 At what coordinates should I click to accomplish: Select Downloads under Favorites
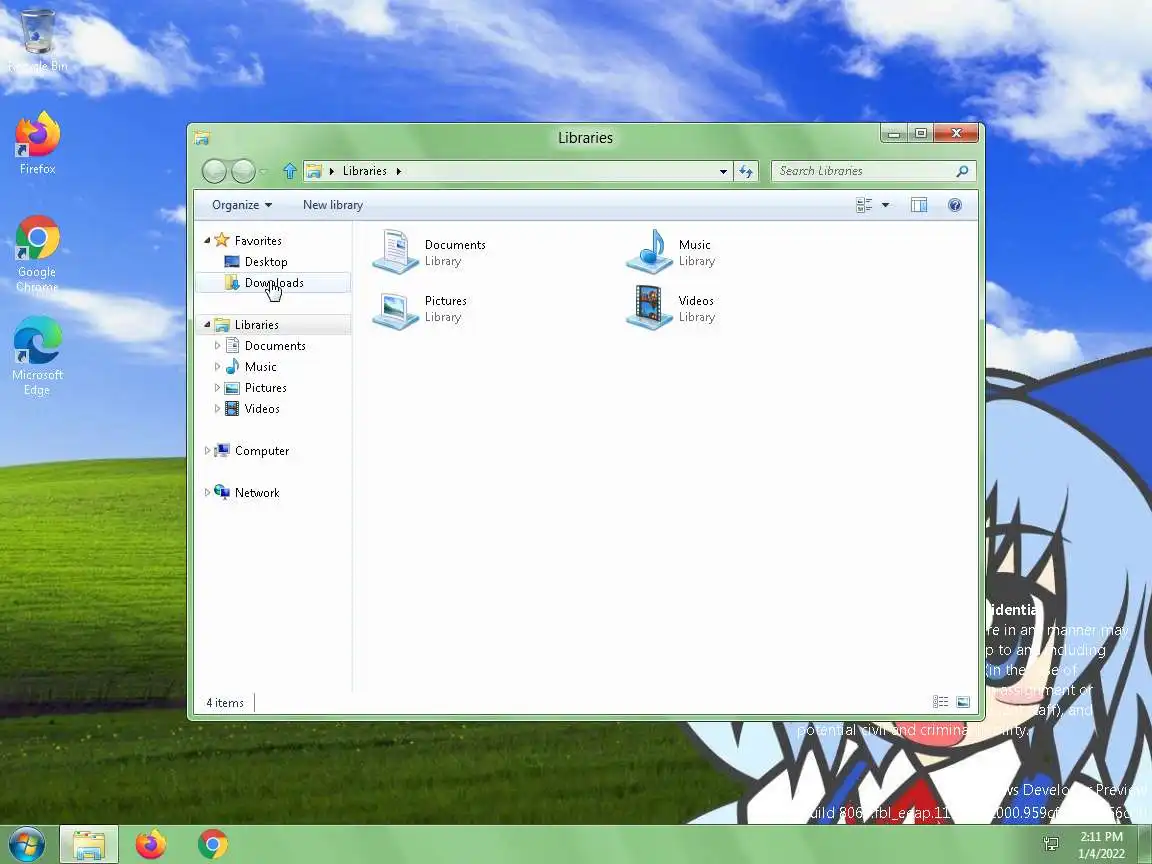[x=274, y=283]
